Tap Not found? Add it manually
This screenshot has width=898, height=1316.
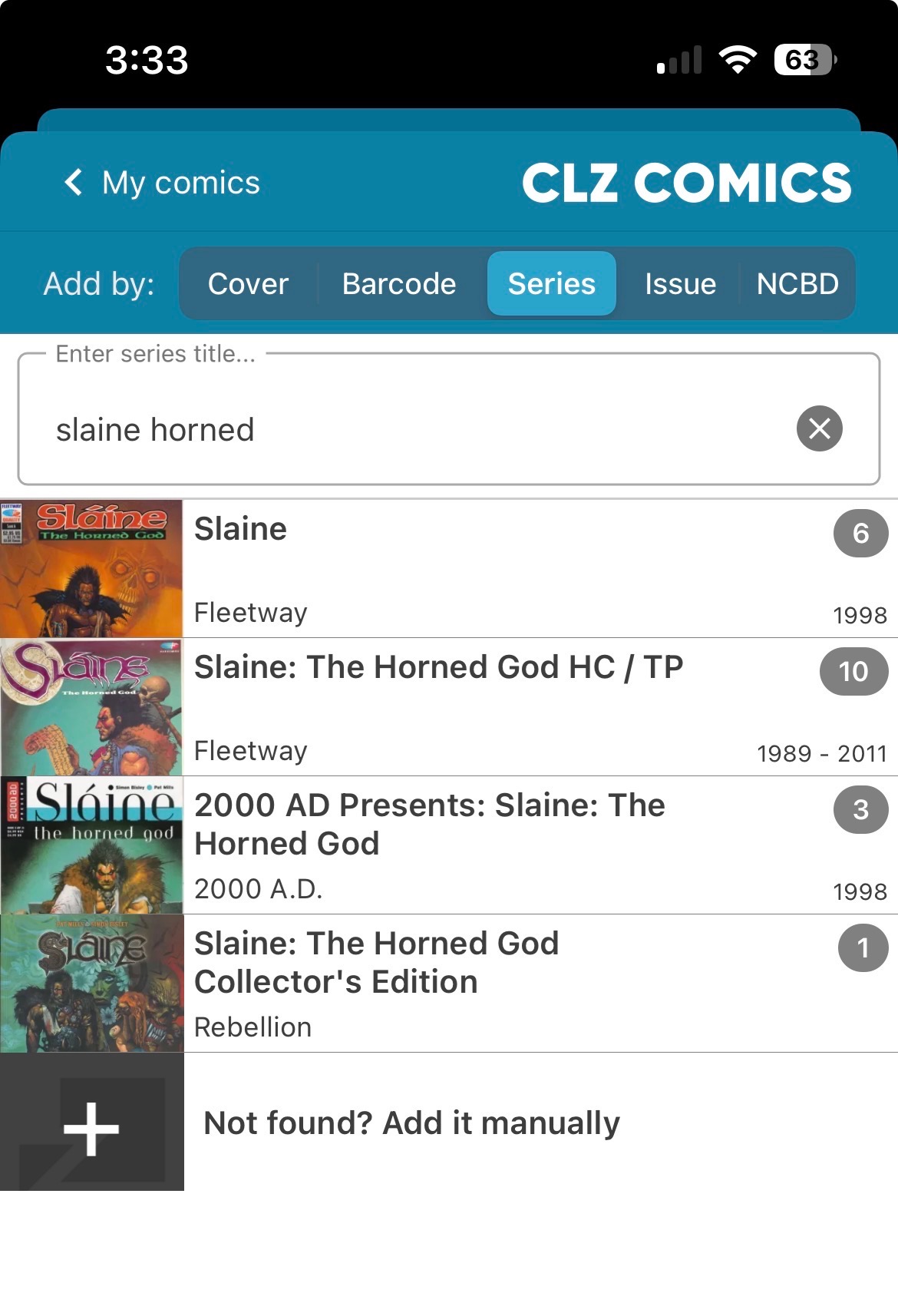click(x=411, y=1123)
